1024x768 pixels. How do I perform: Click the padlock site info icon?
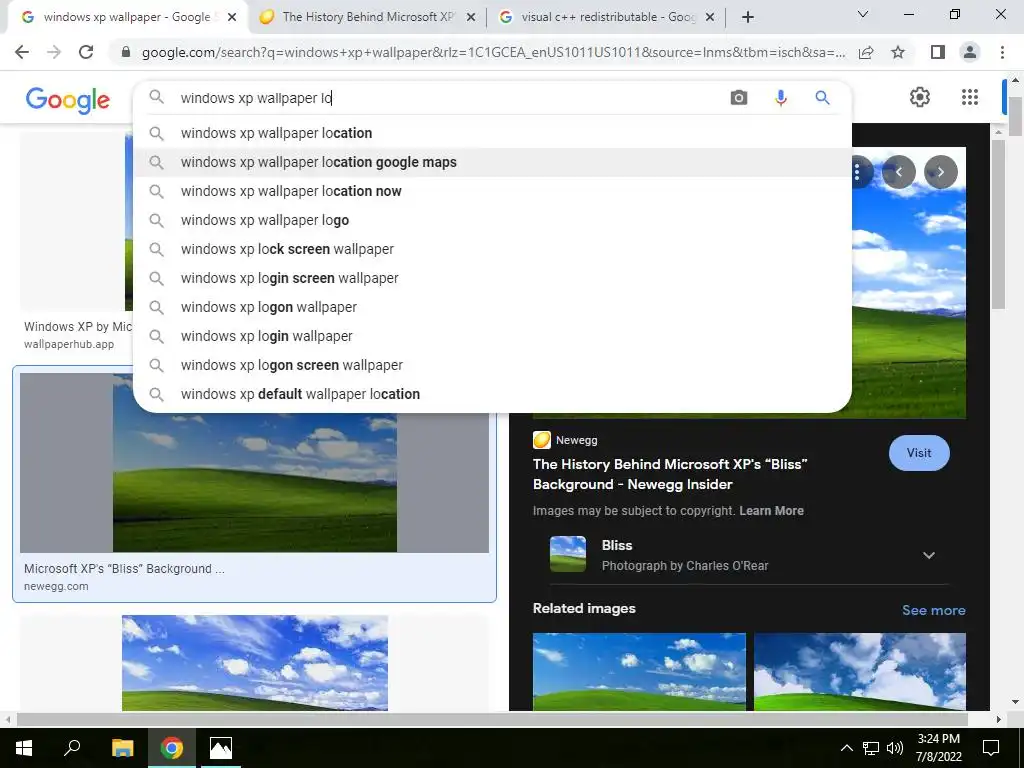point(126,52)
